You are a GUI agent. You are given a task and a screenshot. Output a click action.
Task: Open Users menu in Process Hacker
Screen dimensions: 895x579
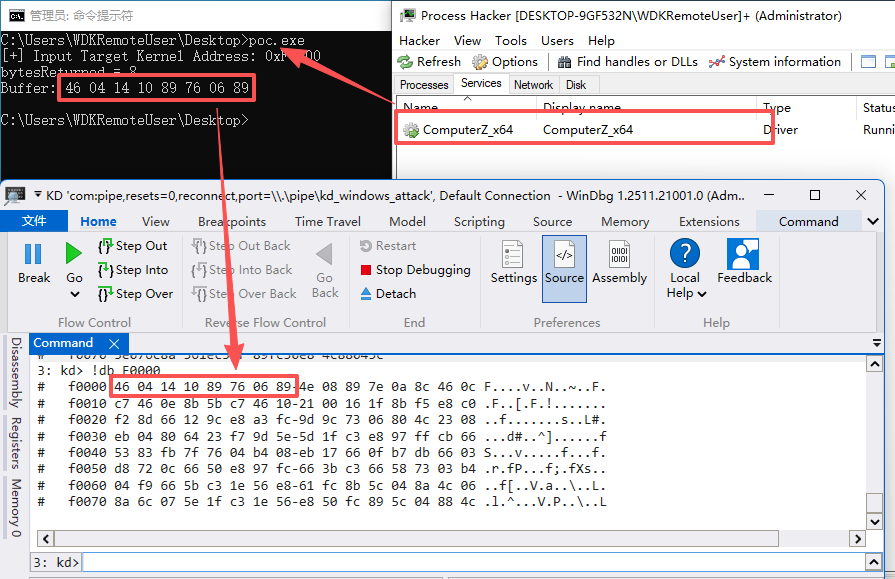pos(557,41)
